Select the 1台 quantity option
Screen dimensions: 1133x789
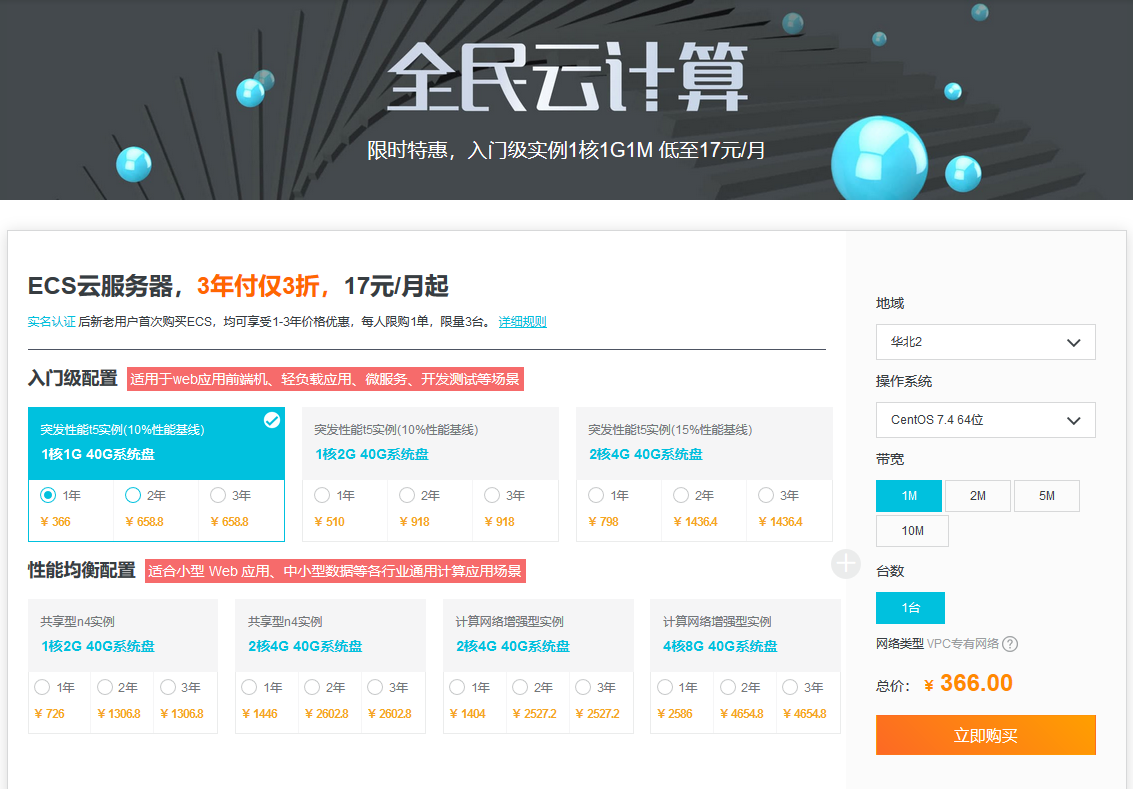[911, 607]
